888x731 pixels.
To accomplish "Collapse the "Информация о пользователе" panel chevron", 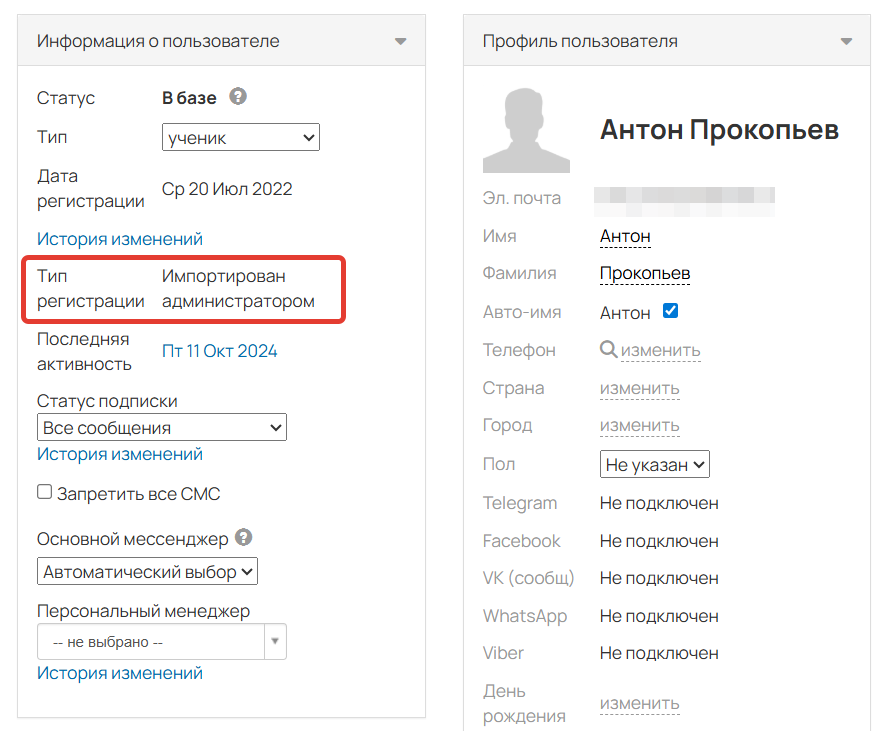I will pos(400,41).
